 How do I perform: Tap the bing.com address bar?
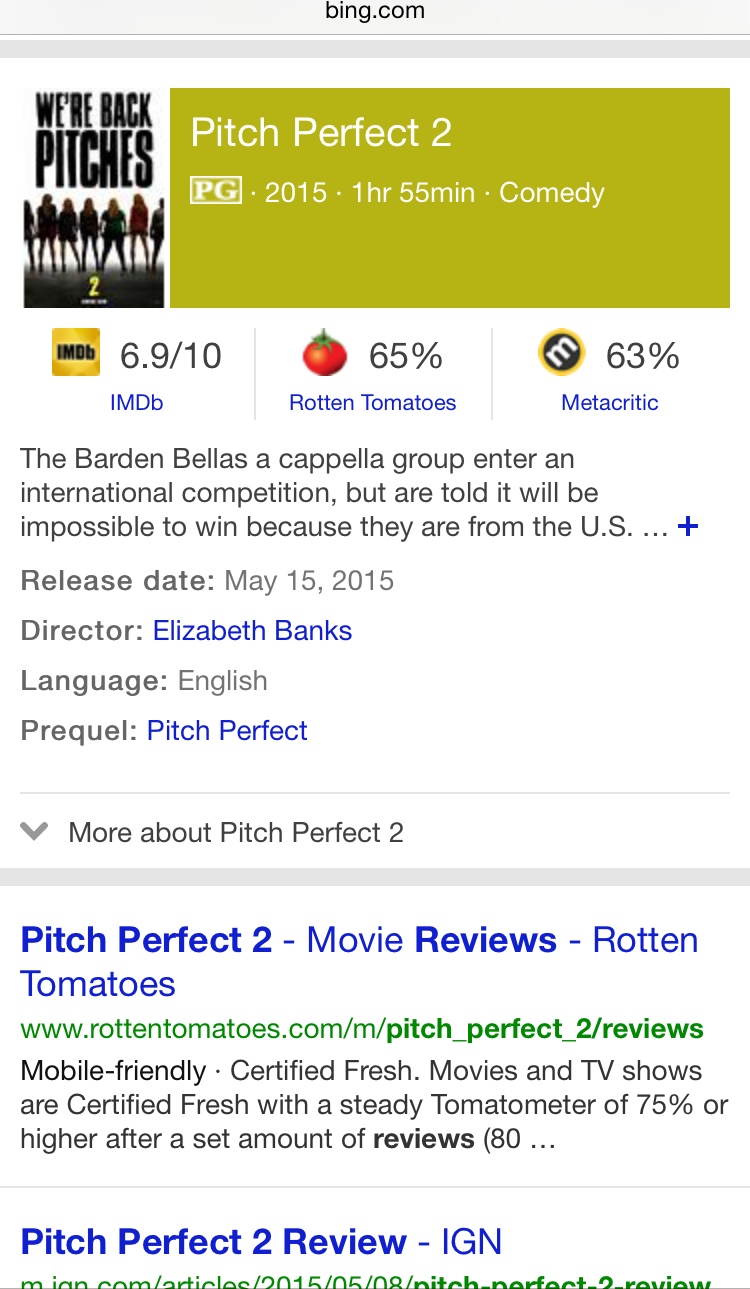click(375, 12)
